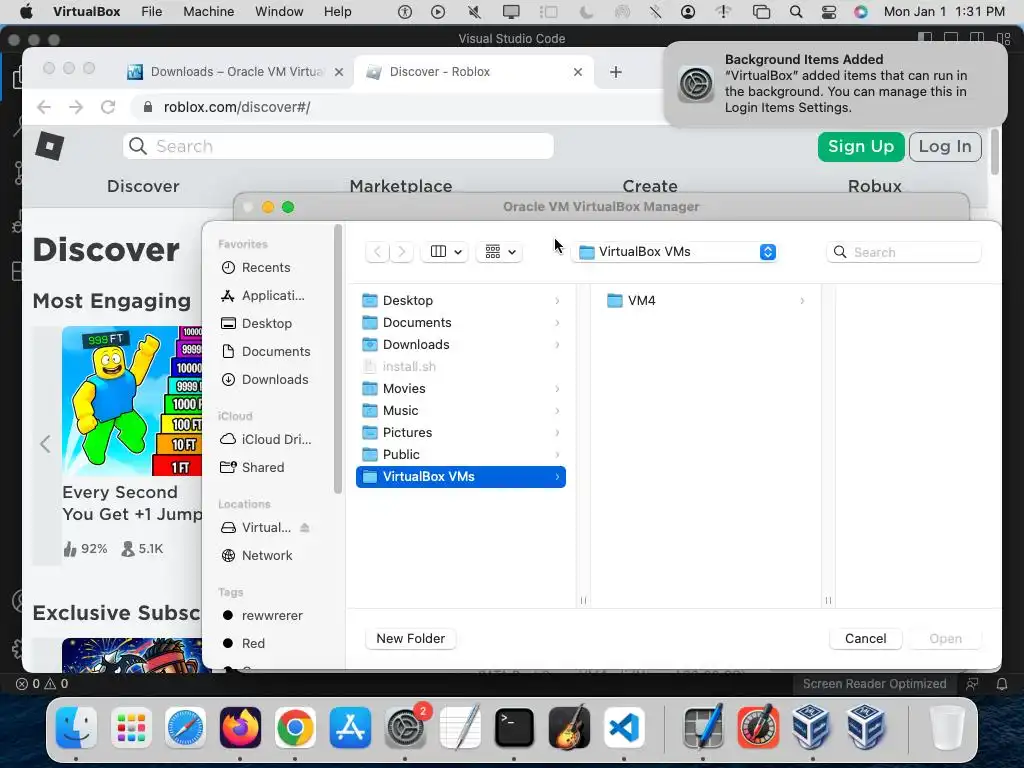
Task: Click the file dialog Search field
Action: 904,252
